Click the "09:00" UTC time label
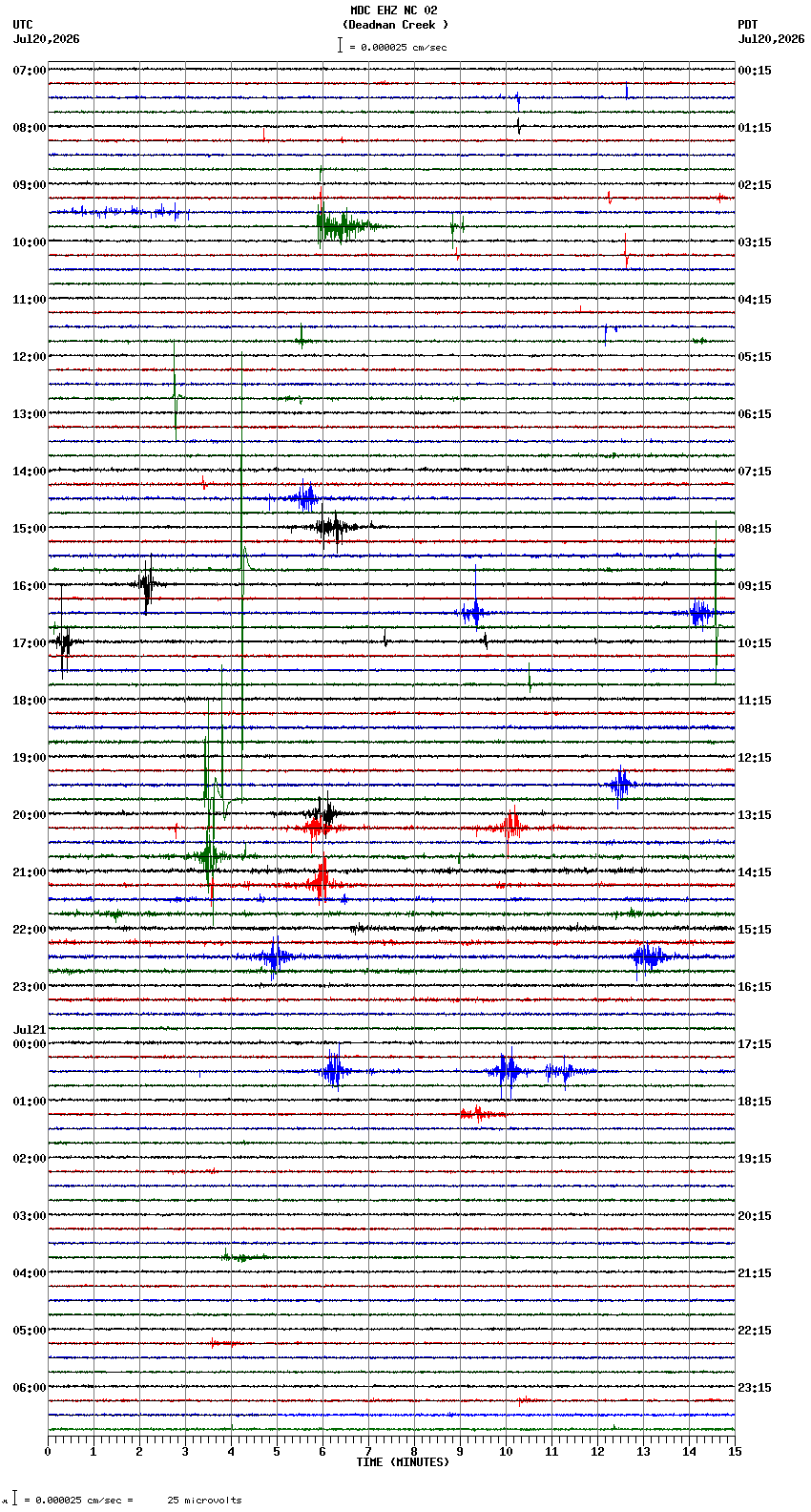The width and height of the screenshot is (811, 1512). 30,185
